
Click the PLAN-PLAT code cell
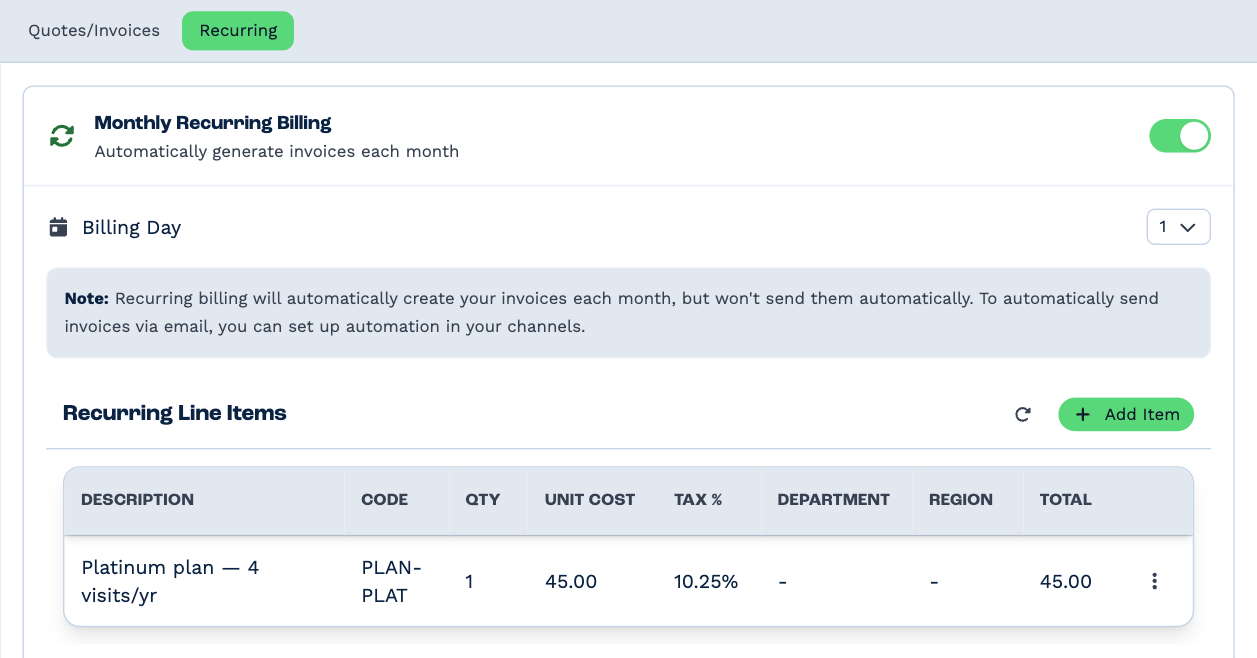(x=392, y=581)
